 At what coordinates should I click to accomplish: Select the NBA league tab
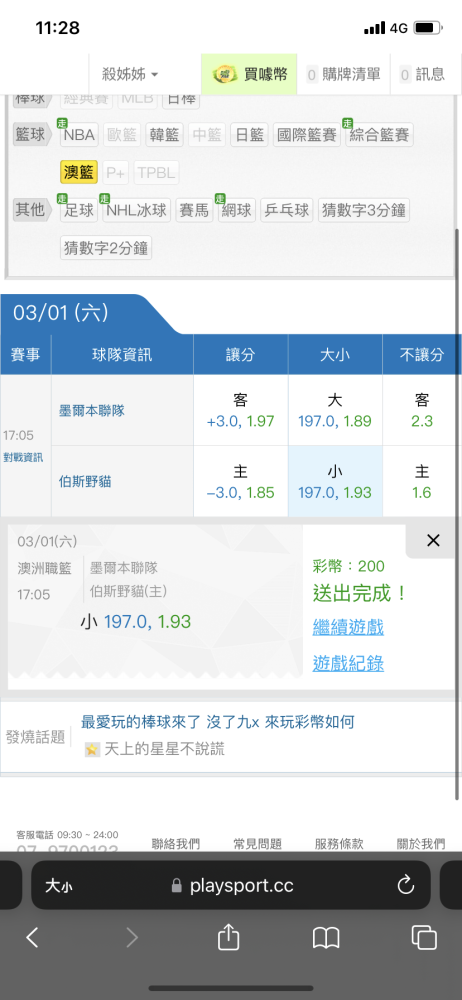(x=79, y=135)
